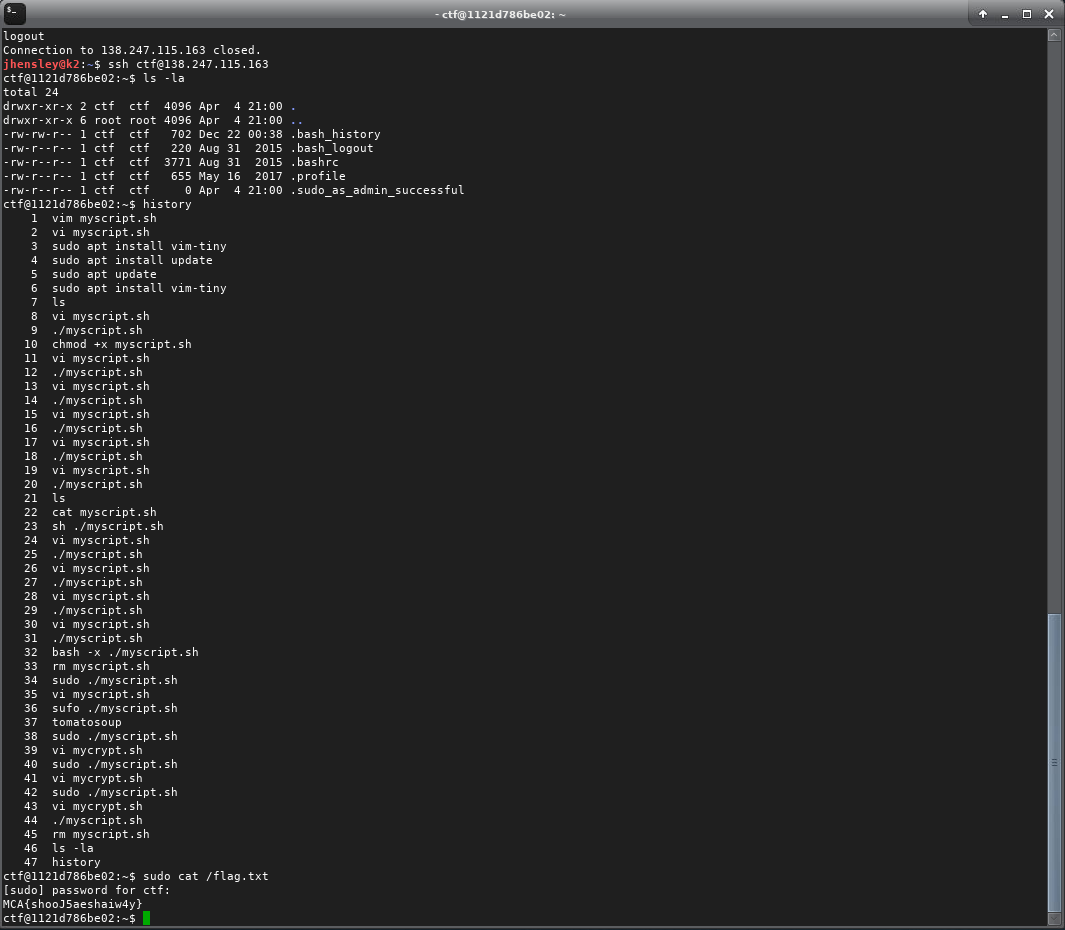The image size is (1065, 930).
Task: Click history entry 37 reading tomatosoup
Action: (x=85, y=722)
